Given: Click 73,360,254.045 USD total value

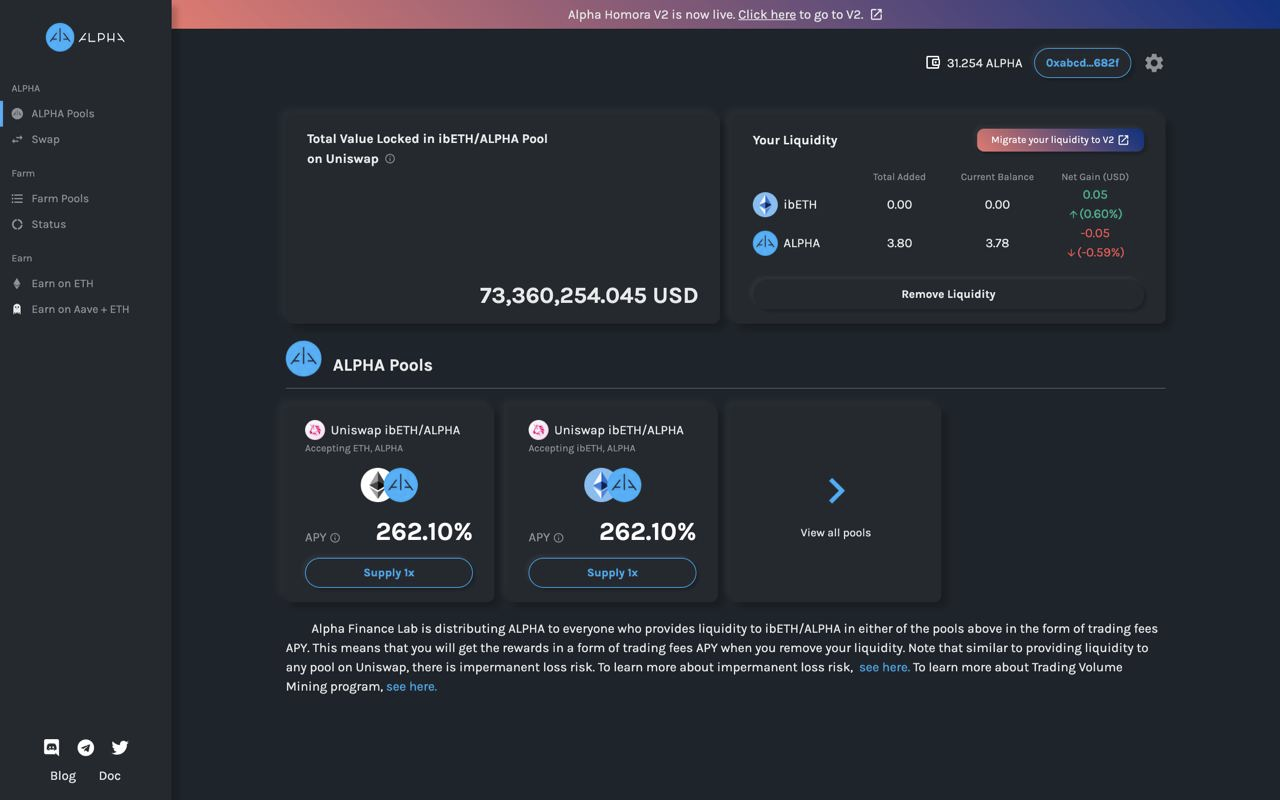Looking at the screenshot, I should pyautogui.click(x=589, y=295).
